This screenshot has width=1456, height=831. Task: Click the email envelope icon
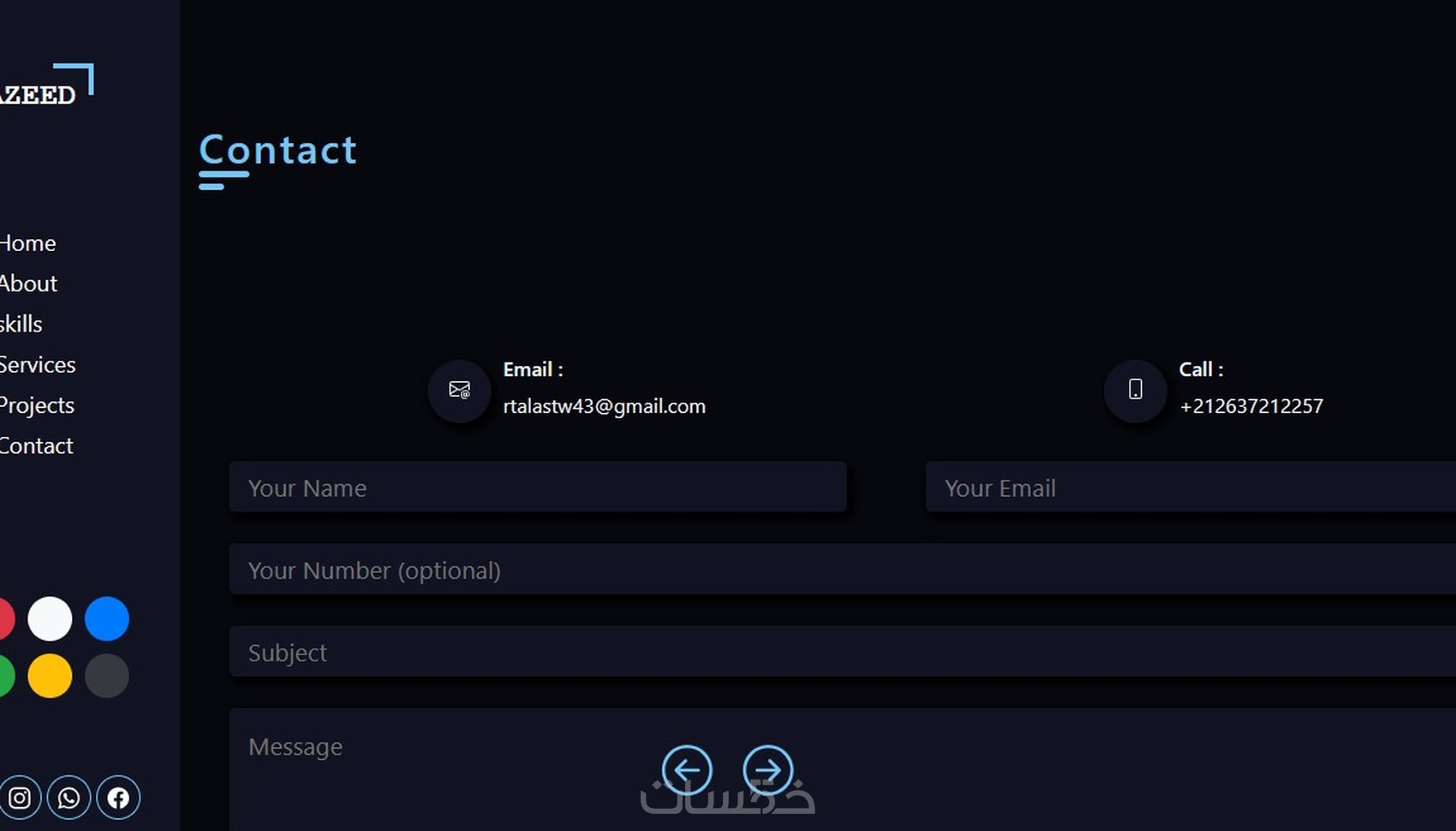click(x=459, y=391)
